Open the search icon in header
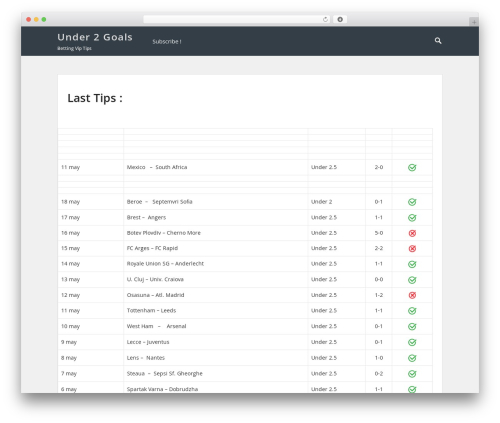The width and height of the screenshot is (500, 423). 438,41
